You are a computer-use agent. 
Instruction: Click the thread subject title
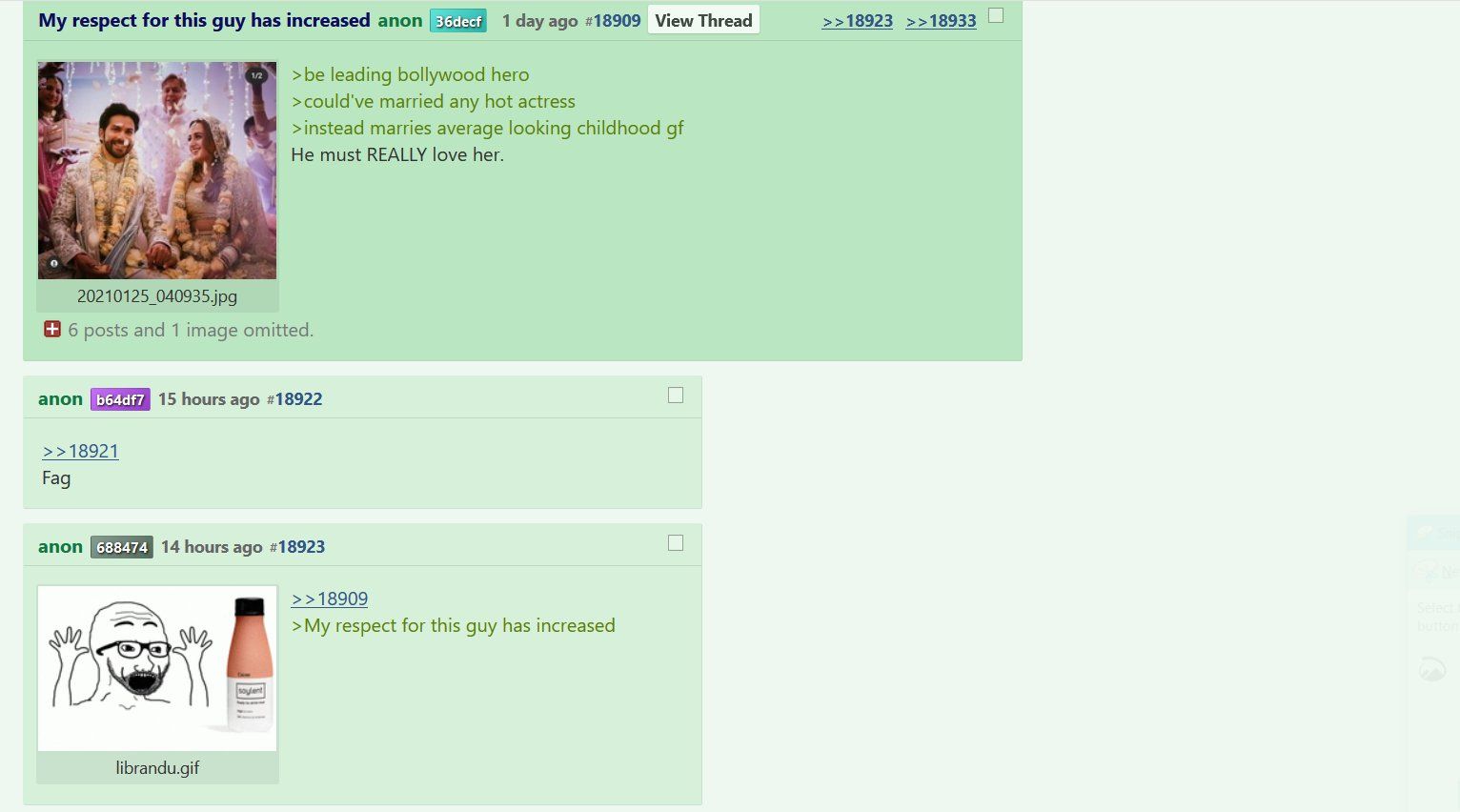pos(204,20)
